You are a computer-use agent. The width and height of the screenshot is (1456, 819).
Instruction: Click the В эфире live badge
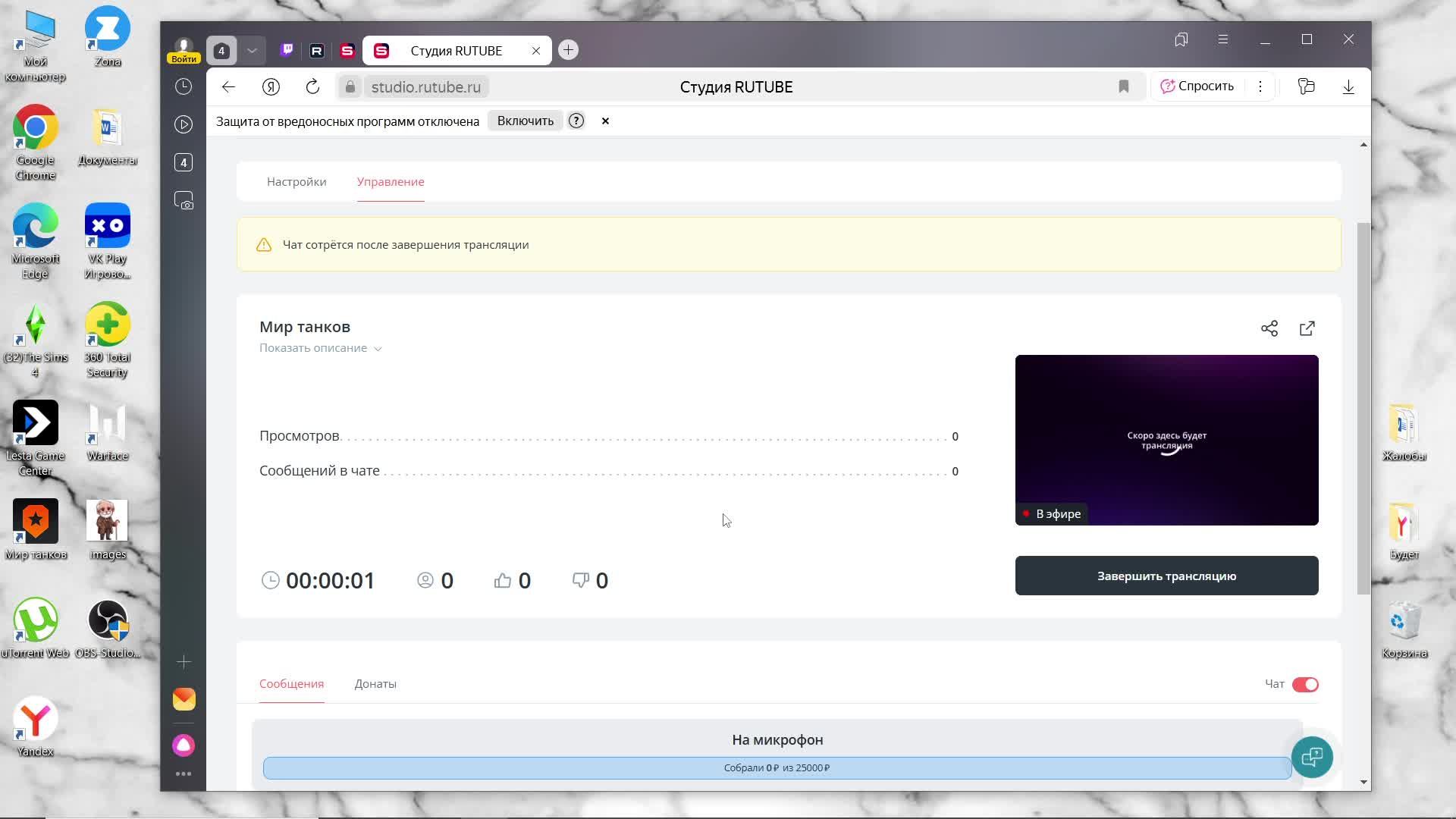(1052, 514)
